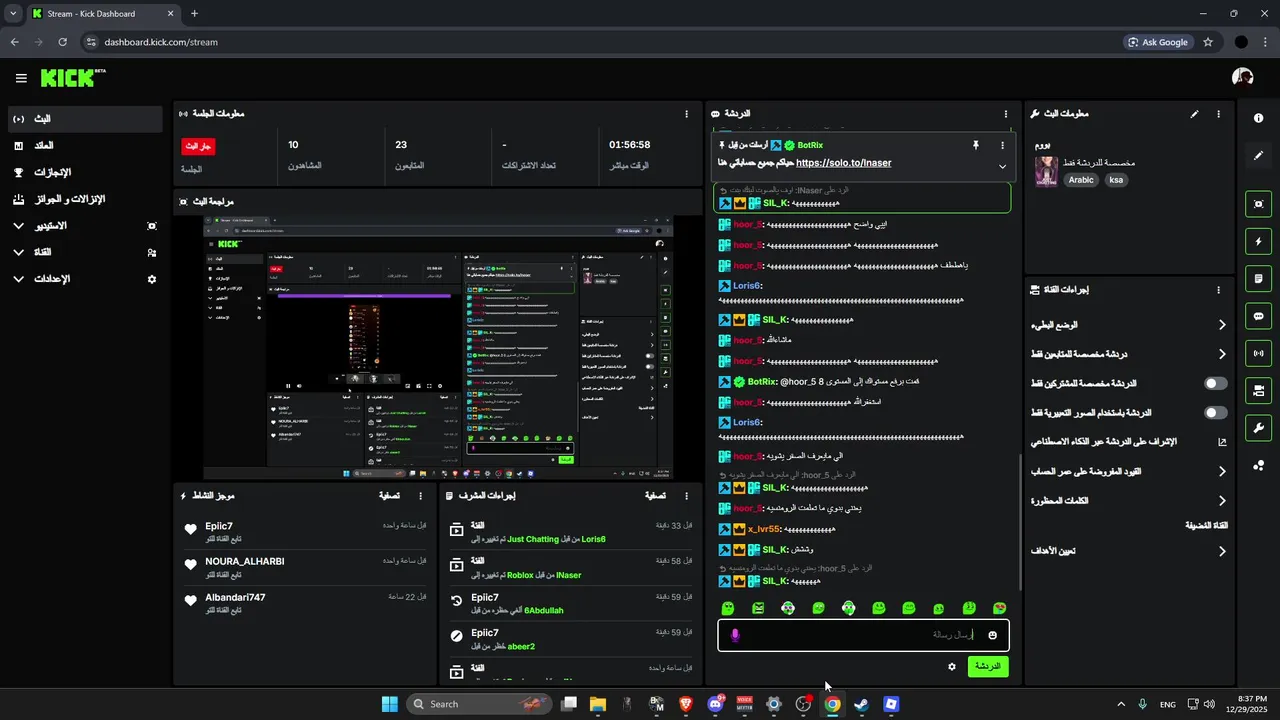The image size is (1280, 720).
Task: Open Steam from the Windows taskbar
Action: [861, 704]
